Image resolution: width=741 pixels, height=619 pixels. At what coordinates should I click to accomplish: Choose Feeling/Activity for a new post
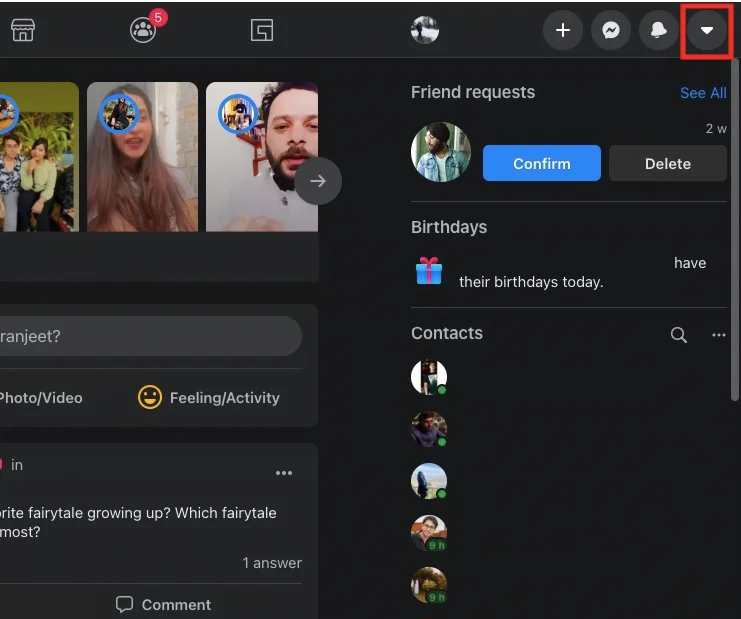pyautogui.click(x=208, y=398)
